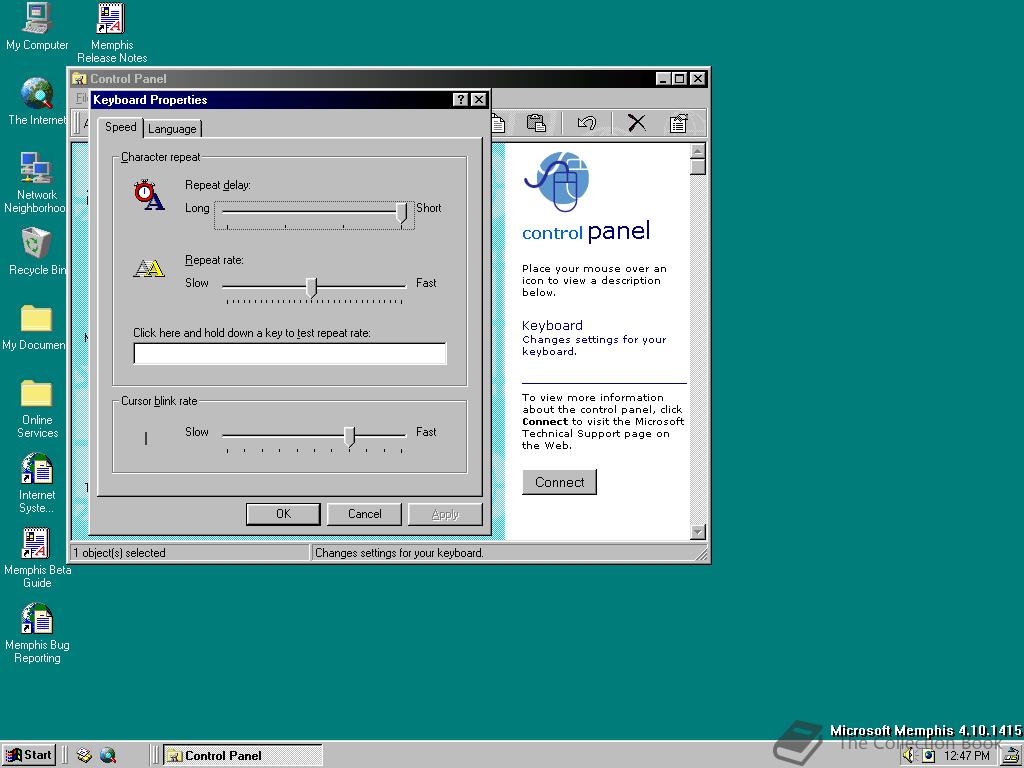Click the Repeat delay slider thumb
The image size is (1024, 768).
point(402,213)
